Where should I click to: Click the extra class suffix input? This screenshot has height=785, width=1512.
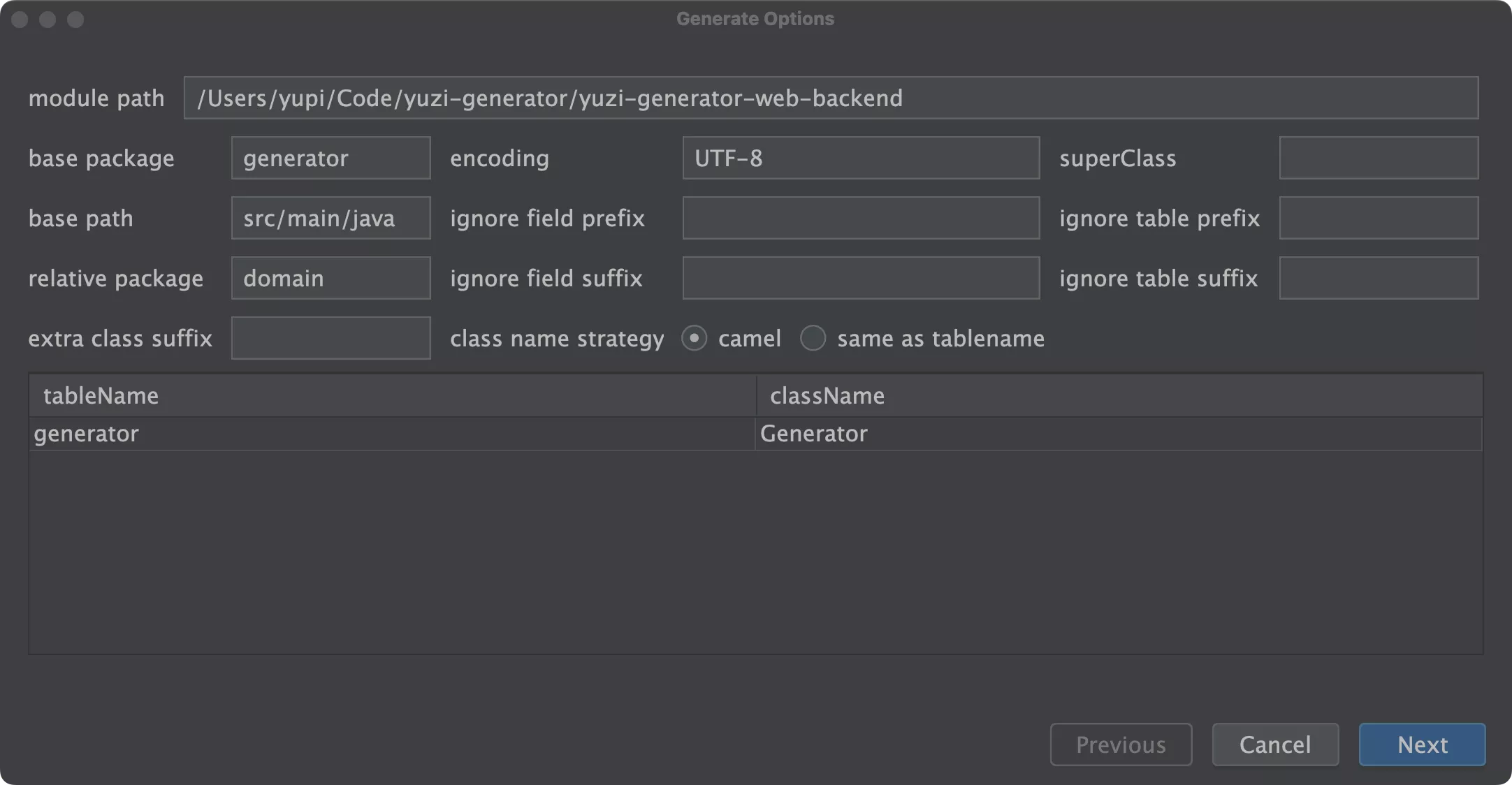point(330,337)
